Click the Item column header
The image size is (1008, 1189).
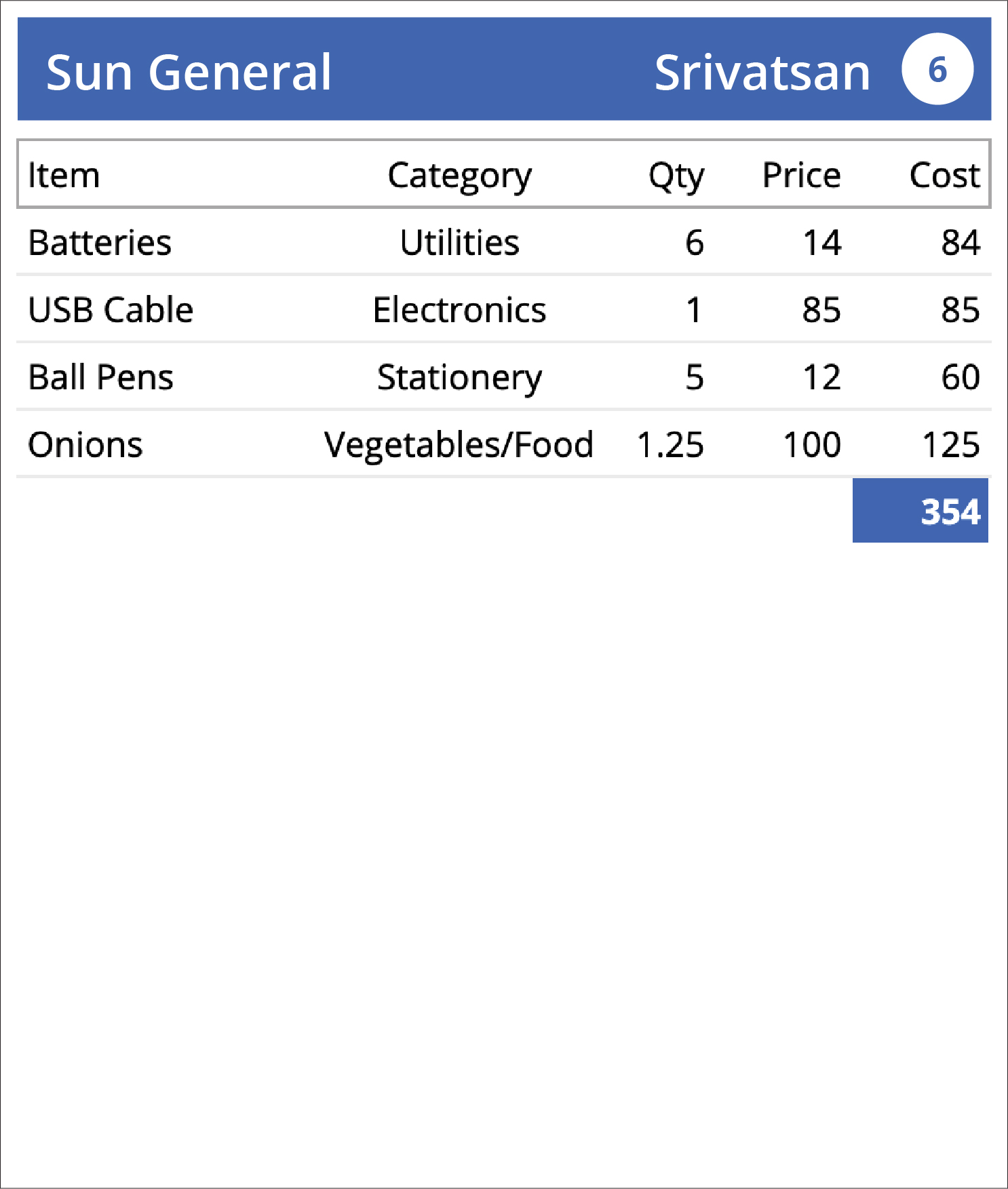pos(64,175)
